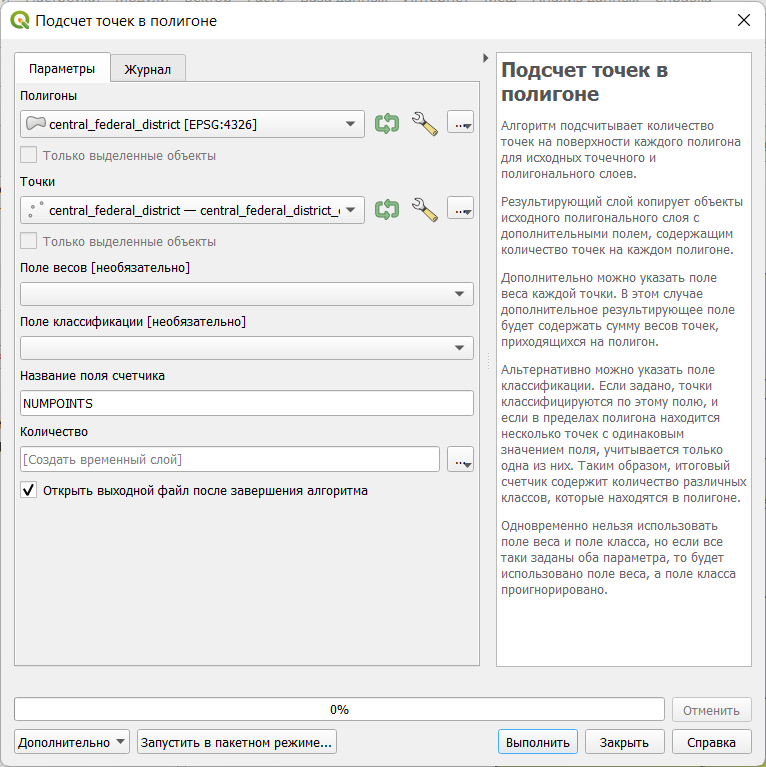Click the NUMPOINTS field name input

pos(247,403)
